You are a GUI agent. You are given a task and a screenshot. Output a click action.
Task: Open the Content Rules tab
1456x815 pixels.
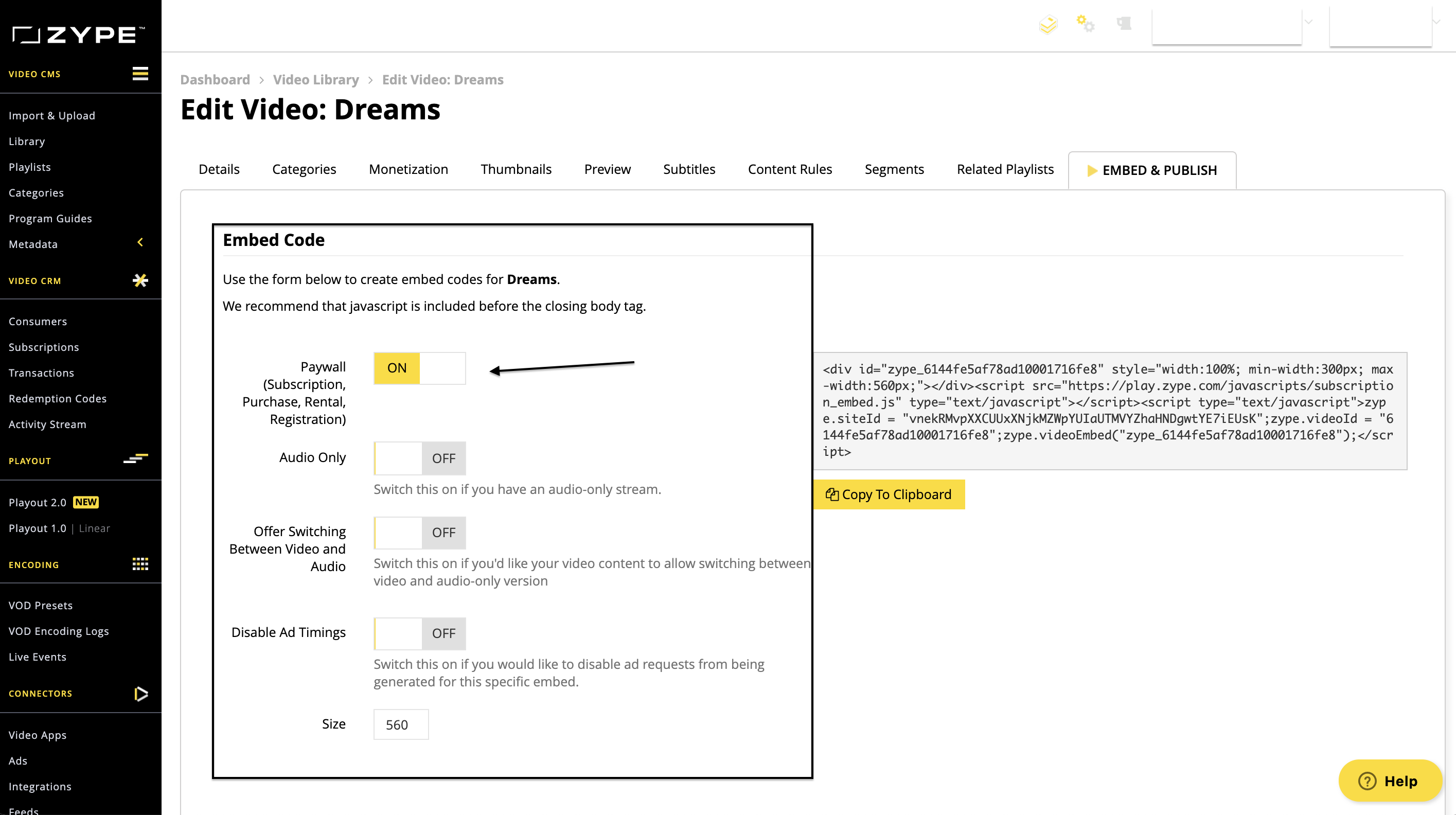790,170
